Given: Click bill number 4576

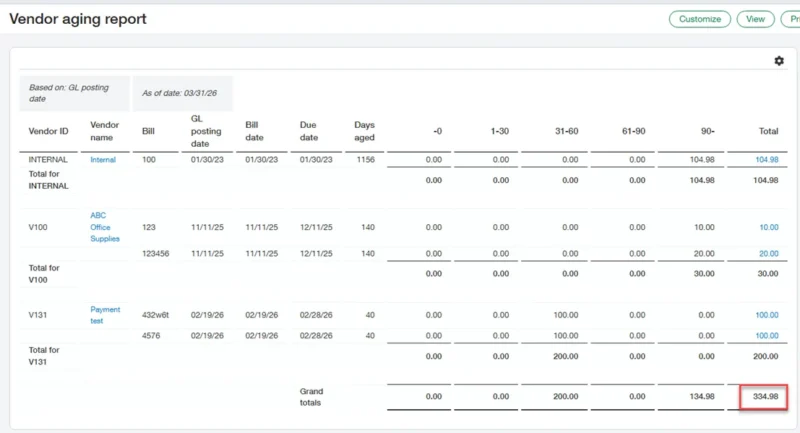Looking at the screenshot, I should (x=151, y=336).
